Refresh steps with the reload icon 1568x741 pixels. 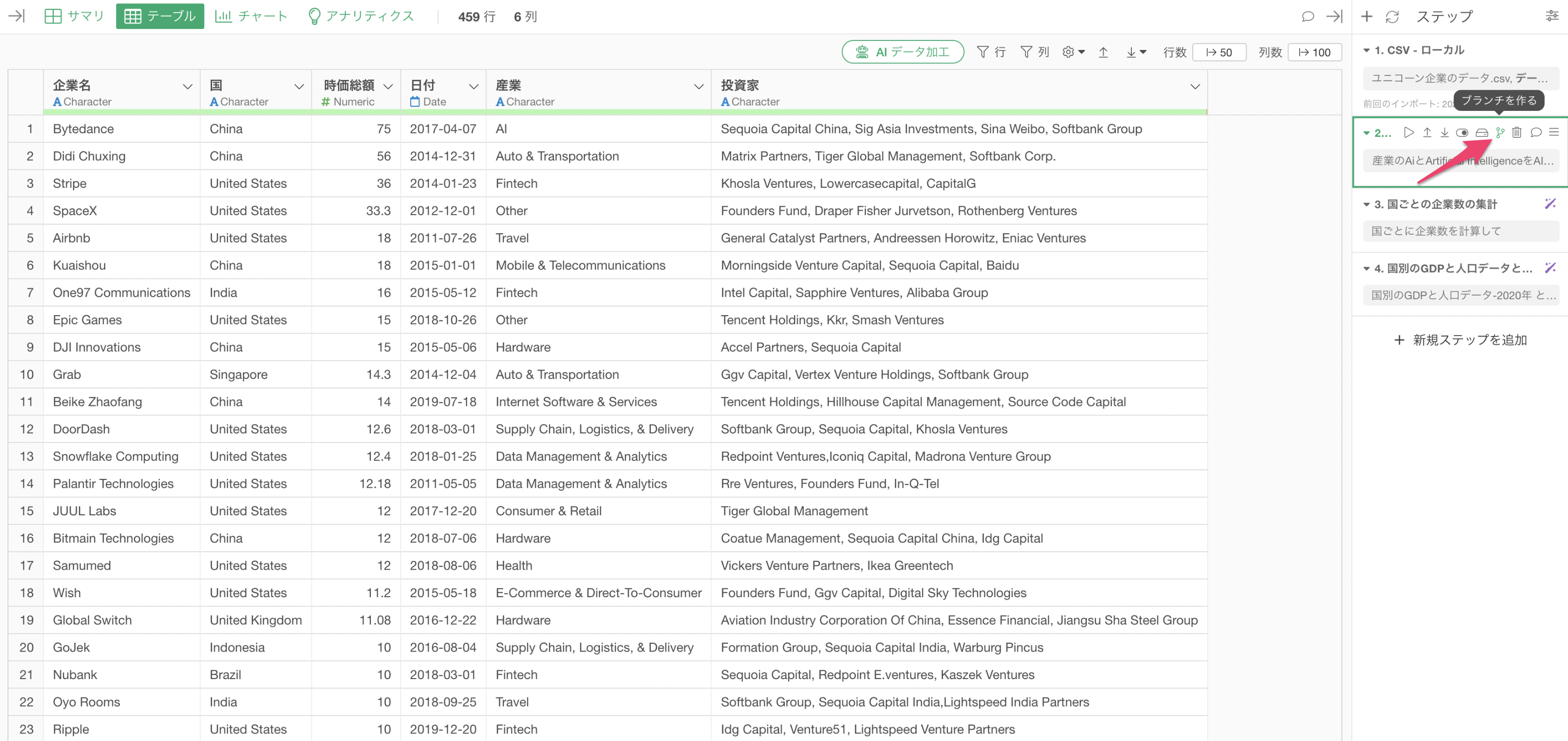(x=1392, y=16)
